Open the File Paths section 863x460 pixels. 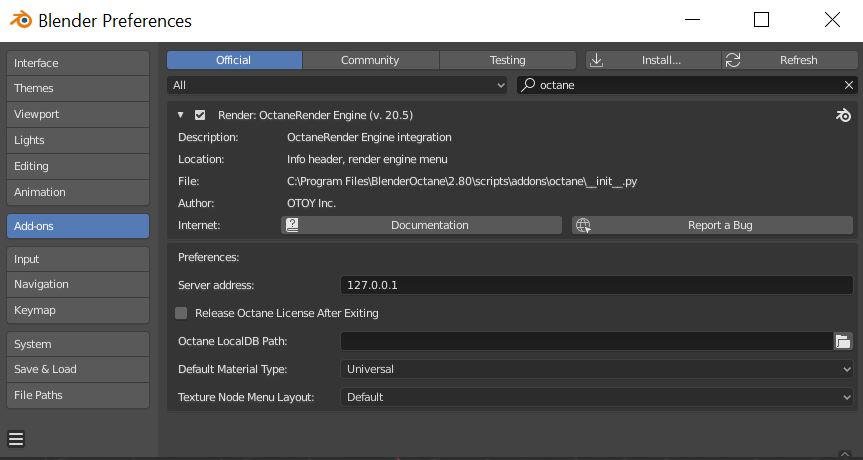[78, 395]
